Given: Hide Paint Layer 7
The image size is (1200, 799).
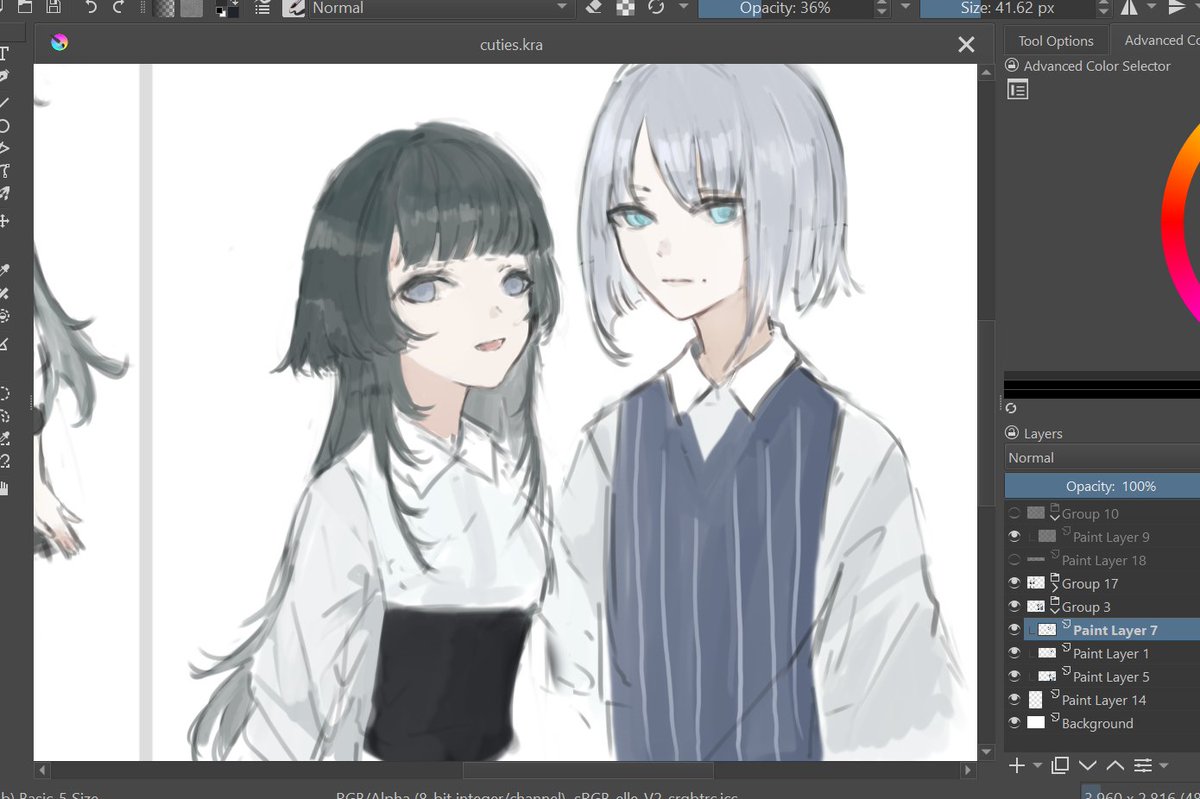Looking at the screenshot, I should click(x=1015, y=630).
